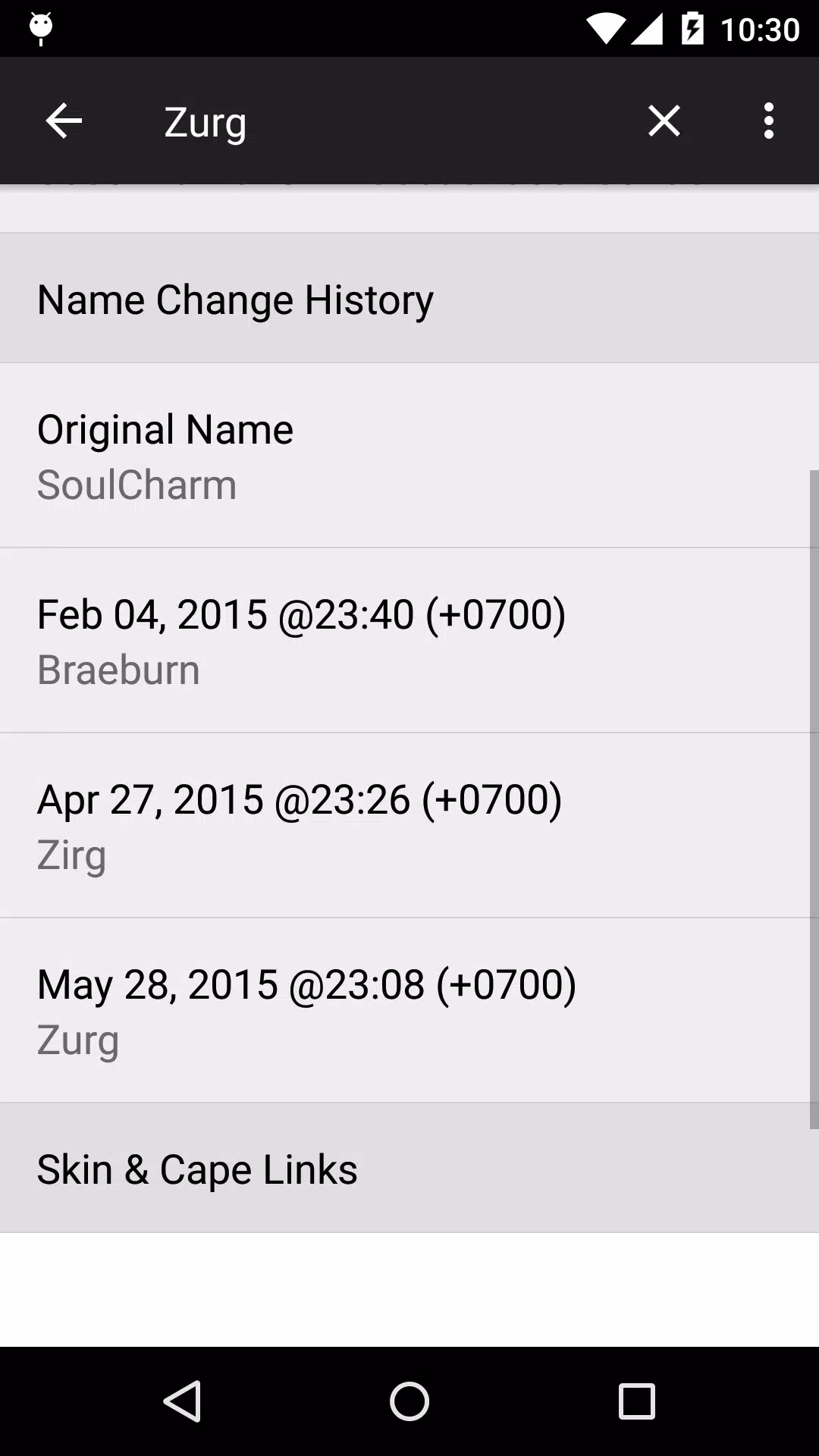This screenshot has width=819, height=1456.
Task: Tap the Zurg search field
Action: (205, 121)
